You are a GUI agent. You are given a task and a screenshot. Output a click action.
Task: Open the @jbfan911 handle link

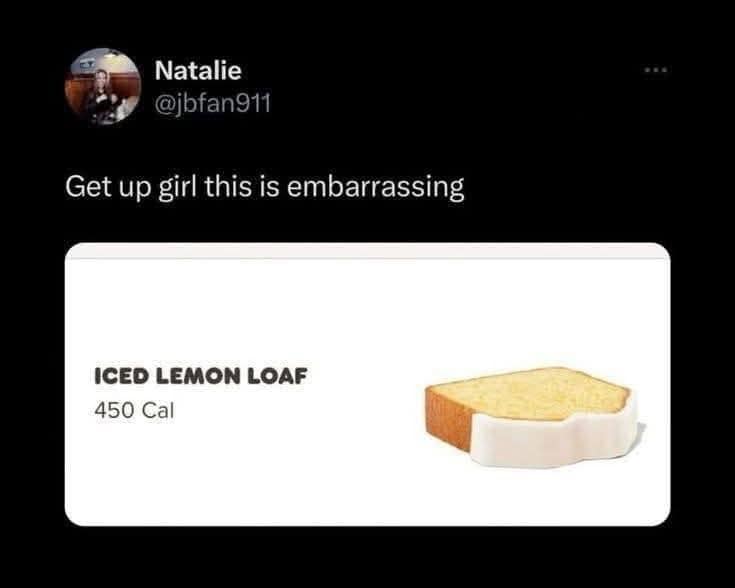click(213, 103)
